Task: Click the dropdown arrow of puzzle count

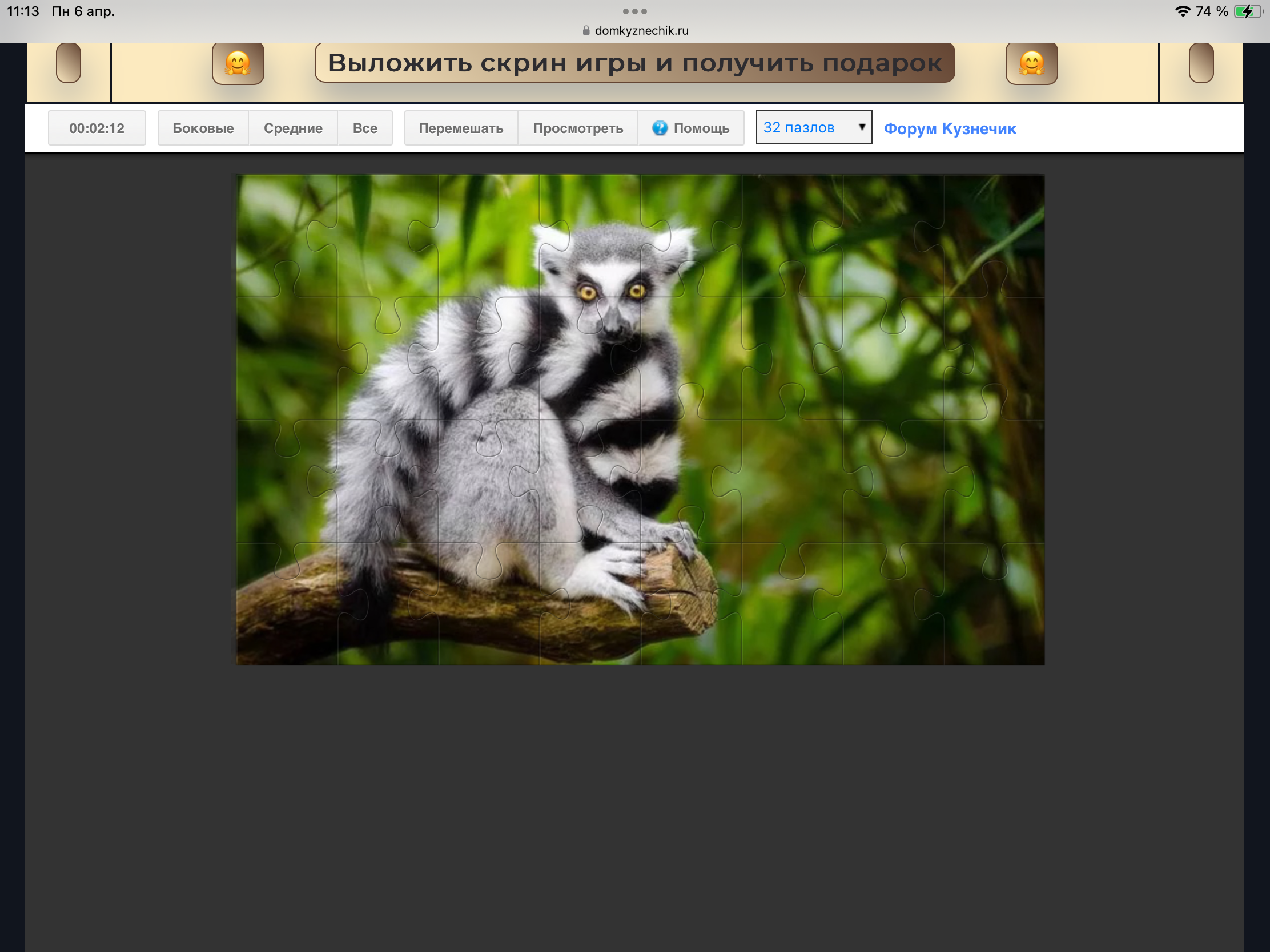Action: (861, 127)
